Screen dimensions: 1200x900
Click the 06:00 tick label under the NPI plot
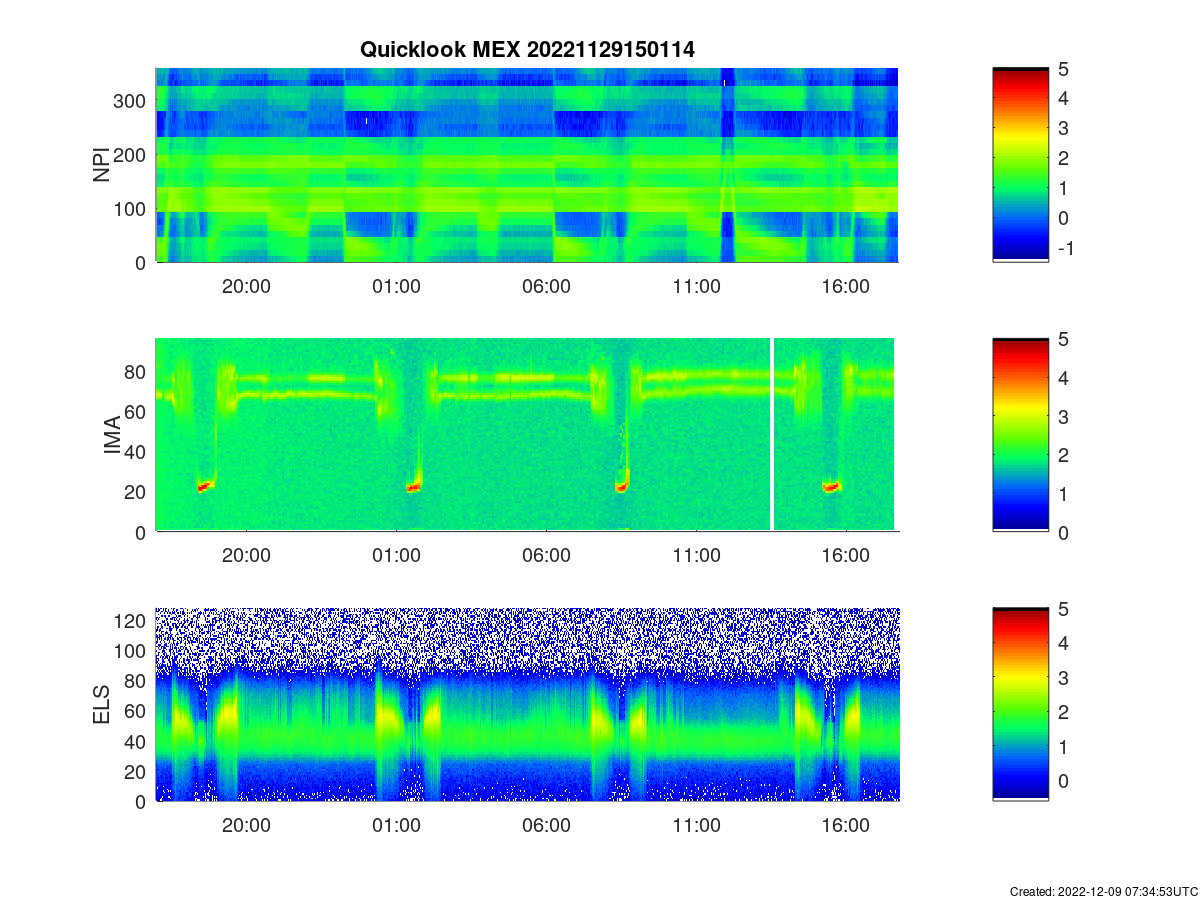click(546, 287)
